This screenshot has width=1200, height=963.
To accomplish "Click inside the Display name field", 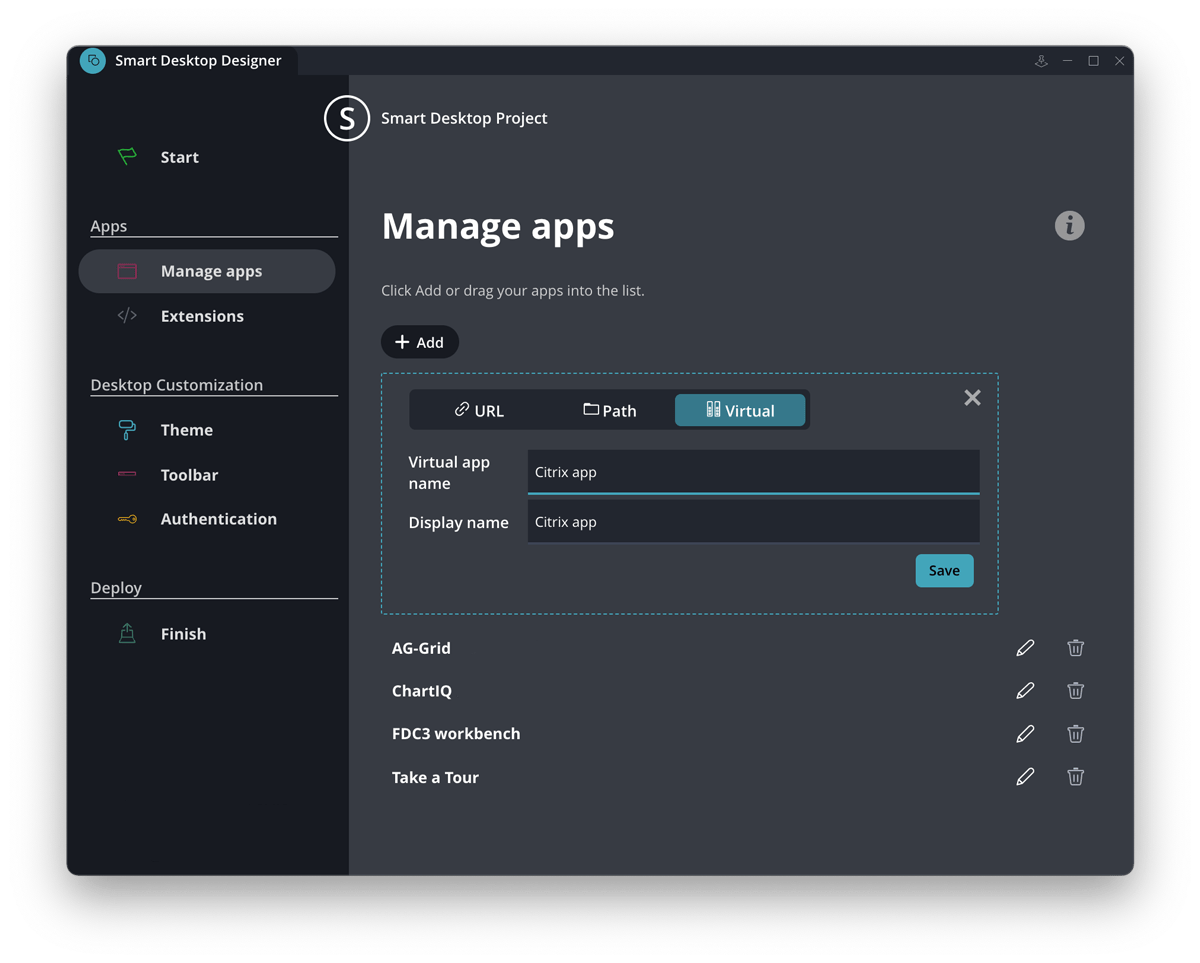I will 752,521.
